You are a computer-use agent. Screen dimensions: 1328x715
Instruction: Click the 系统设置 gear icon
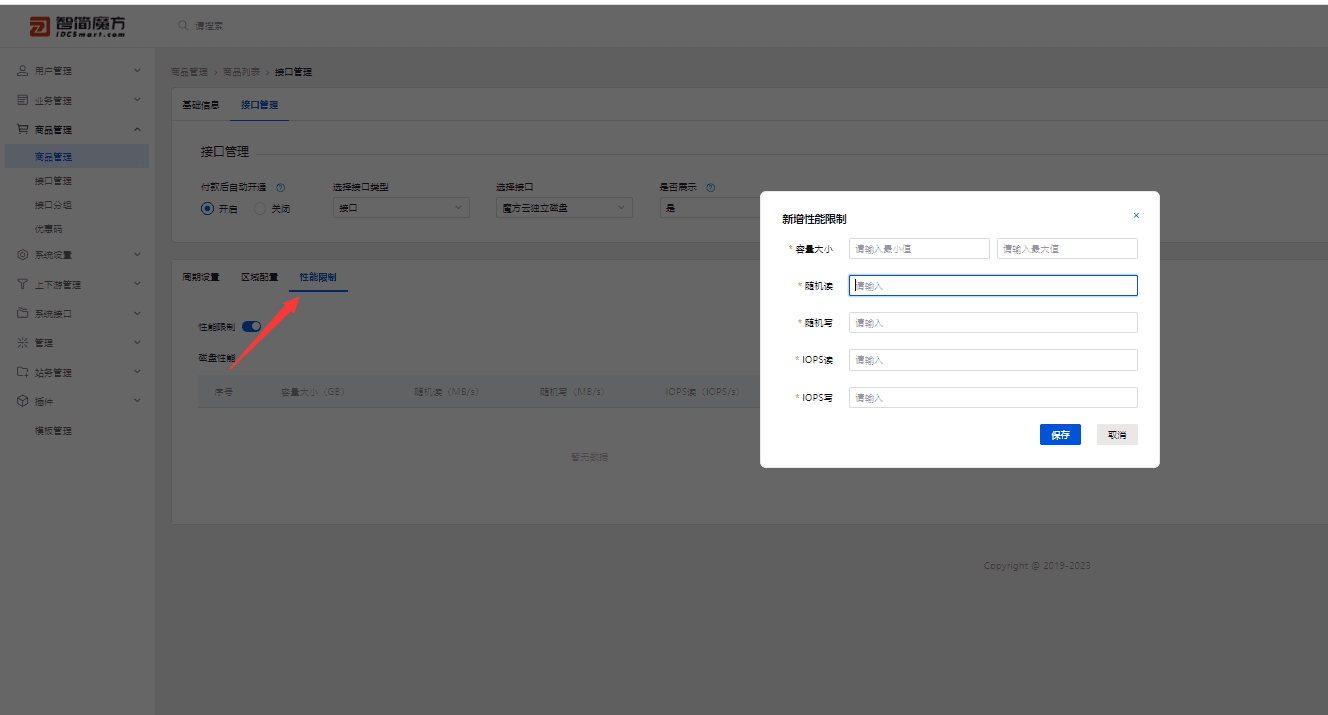pos(22,255)
